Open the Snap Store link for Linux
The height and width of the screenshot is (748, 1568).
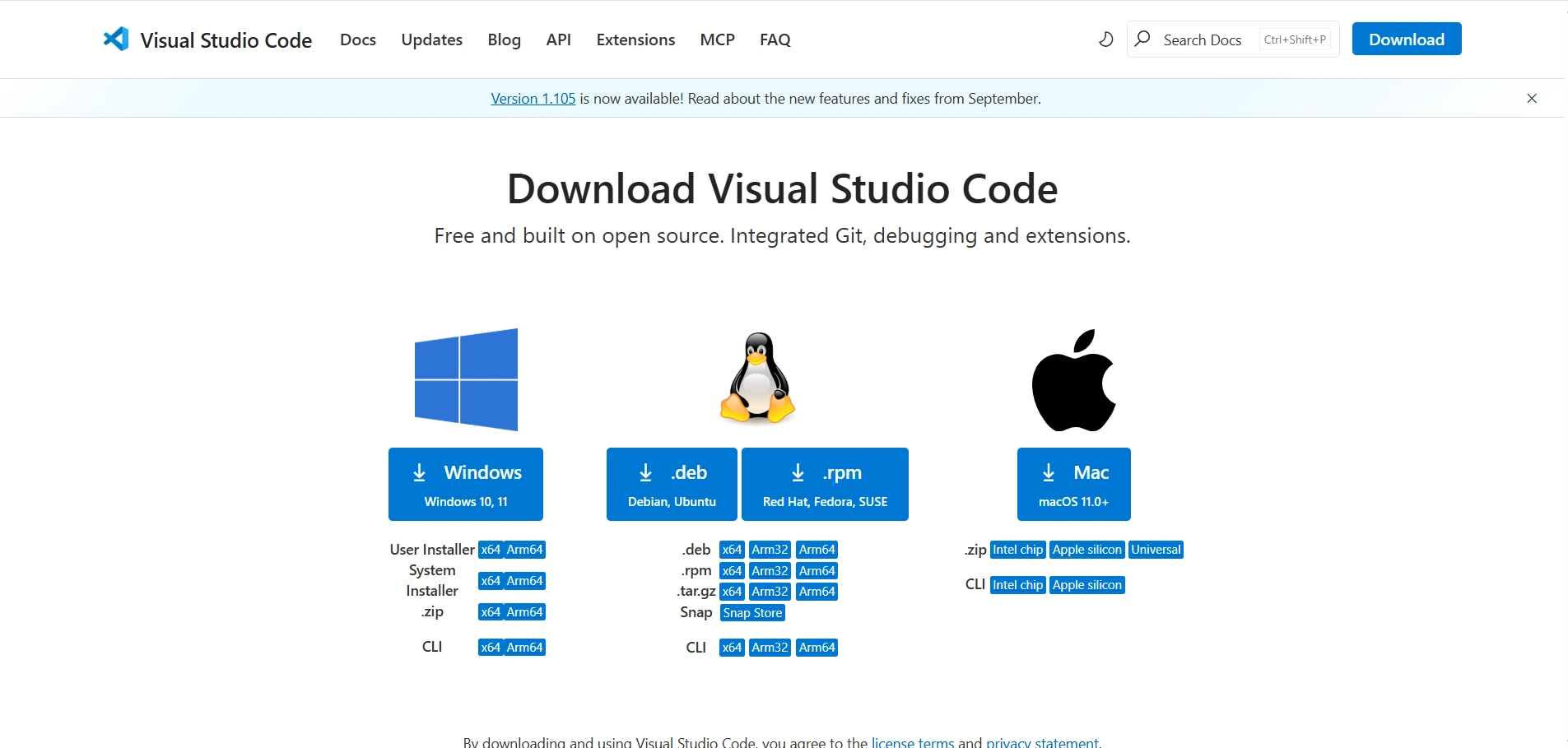(751, 612)
